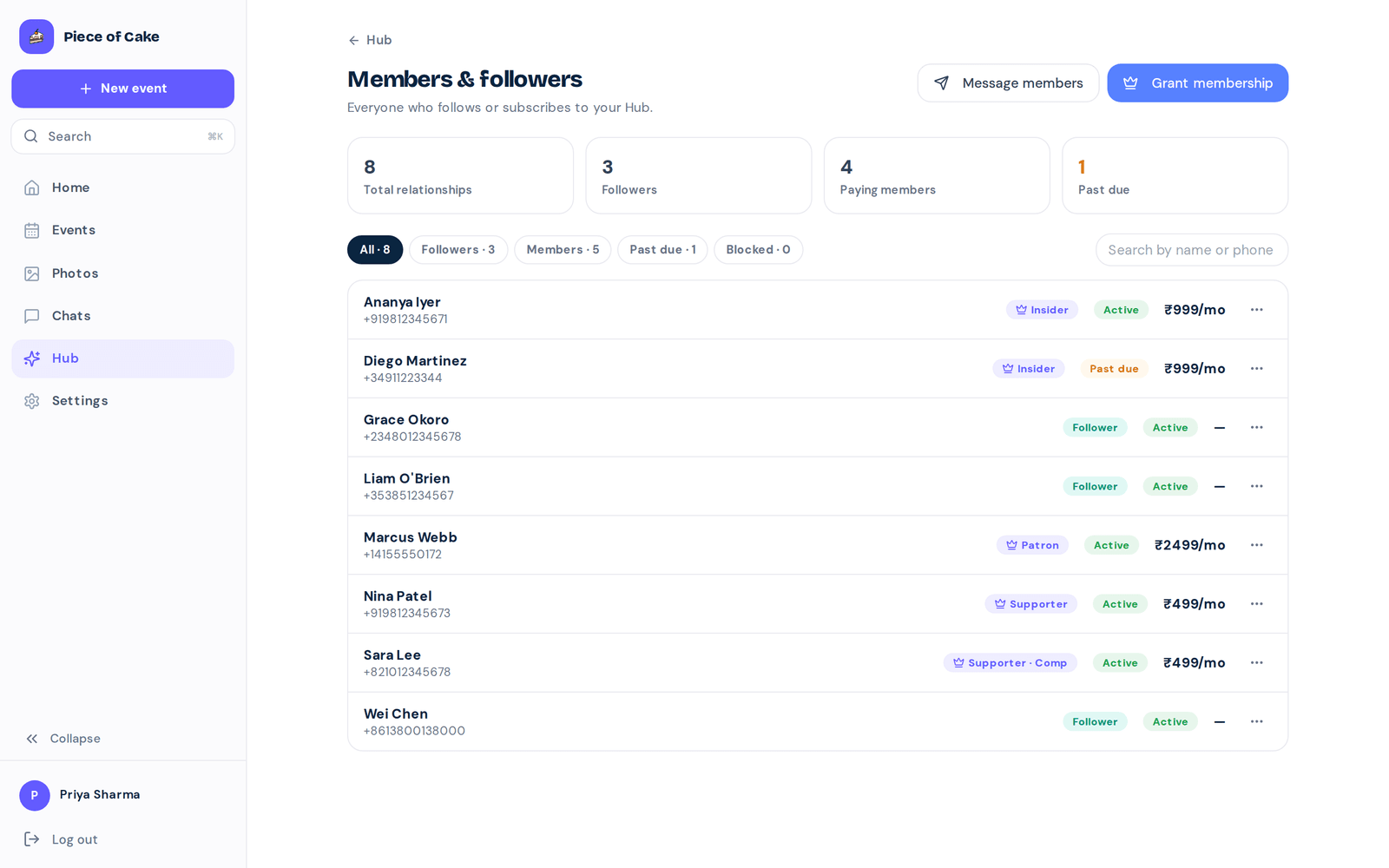Click the Followers stat card
The height and width of the screenshot is (868, 1389).
click(x=699, y=175)
